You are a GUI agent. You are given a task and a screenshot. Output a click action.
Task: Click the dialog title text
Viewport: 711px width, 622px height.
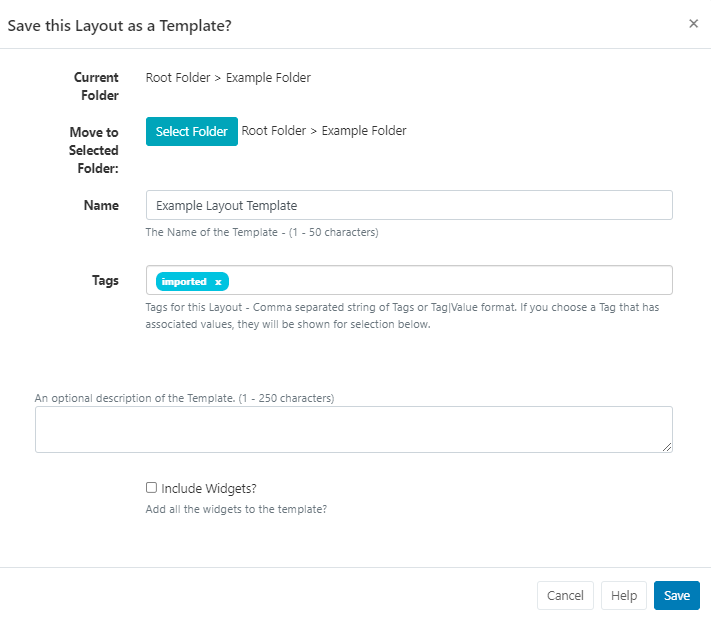pos(120,25)
